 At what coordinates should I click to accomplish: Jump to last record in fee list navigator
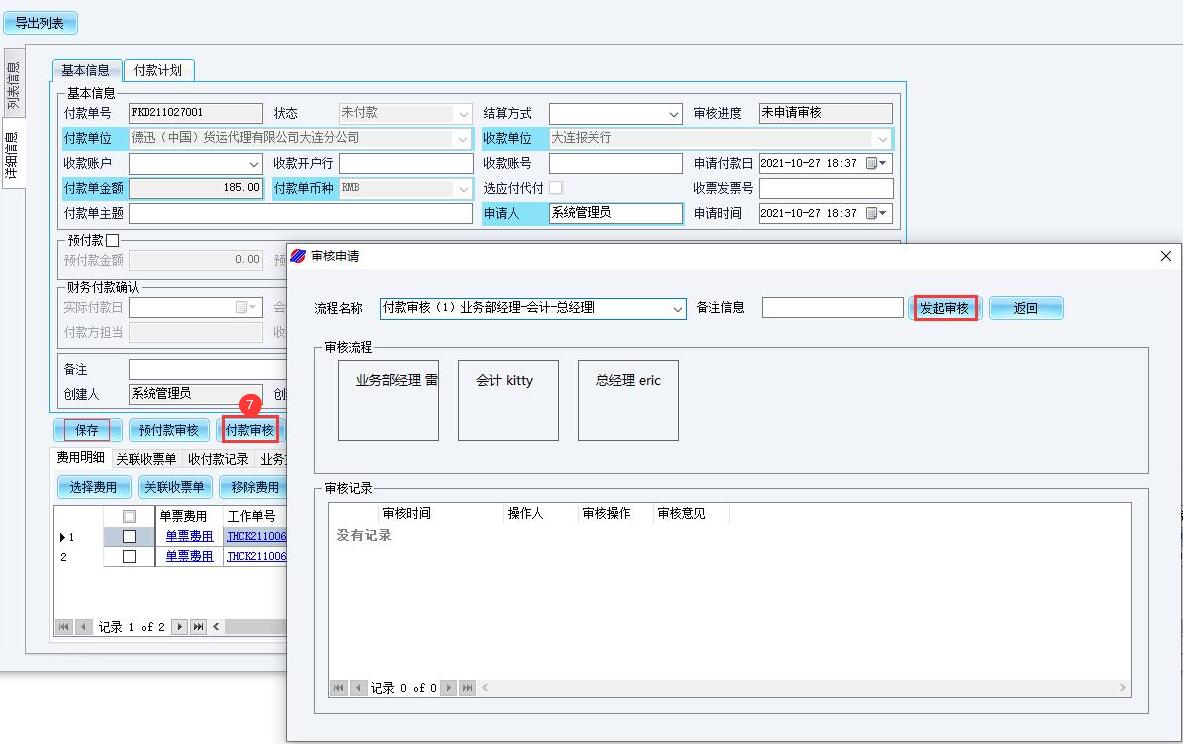pos(198,627)
